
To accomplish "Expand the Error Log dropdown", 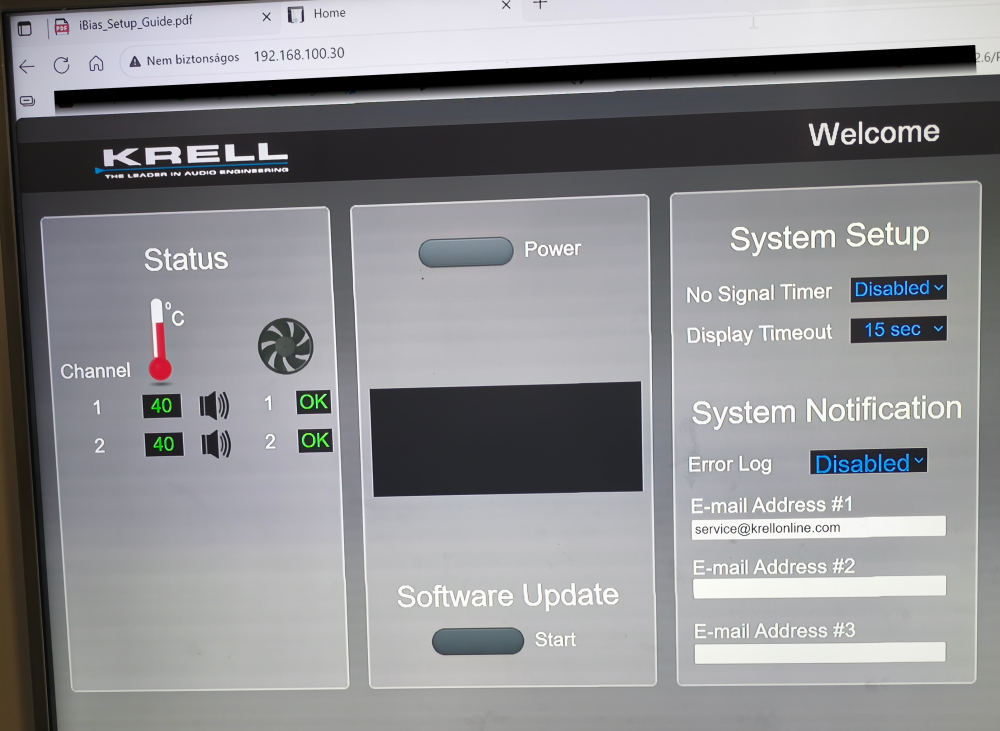I will [x=868, y=462].
